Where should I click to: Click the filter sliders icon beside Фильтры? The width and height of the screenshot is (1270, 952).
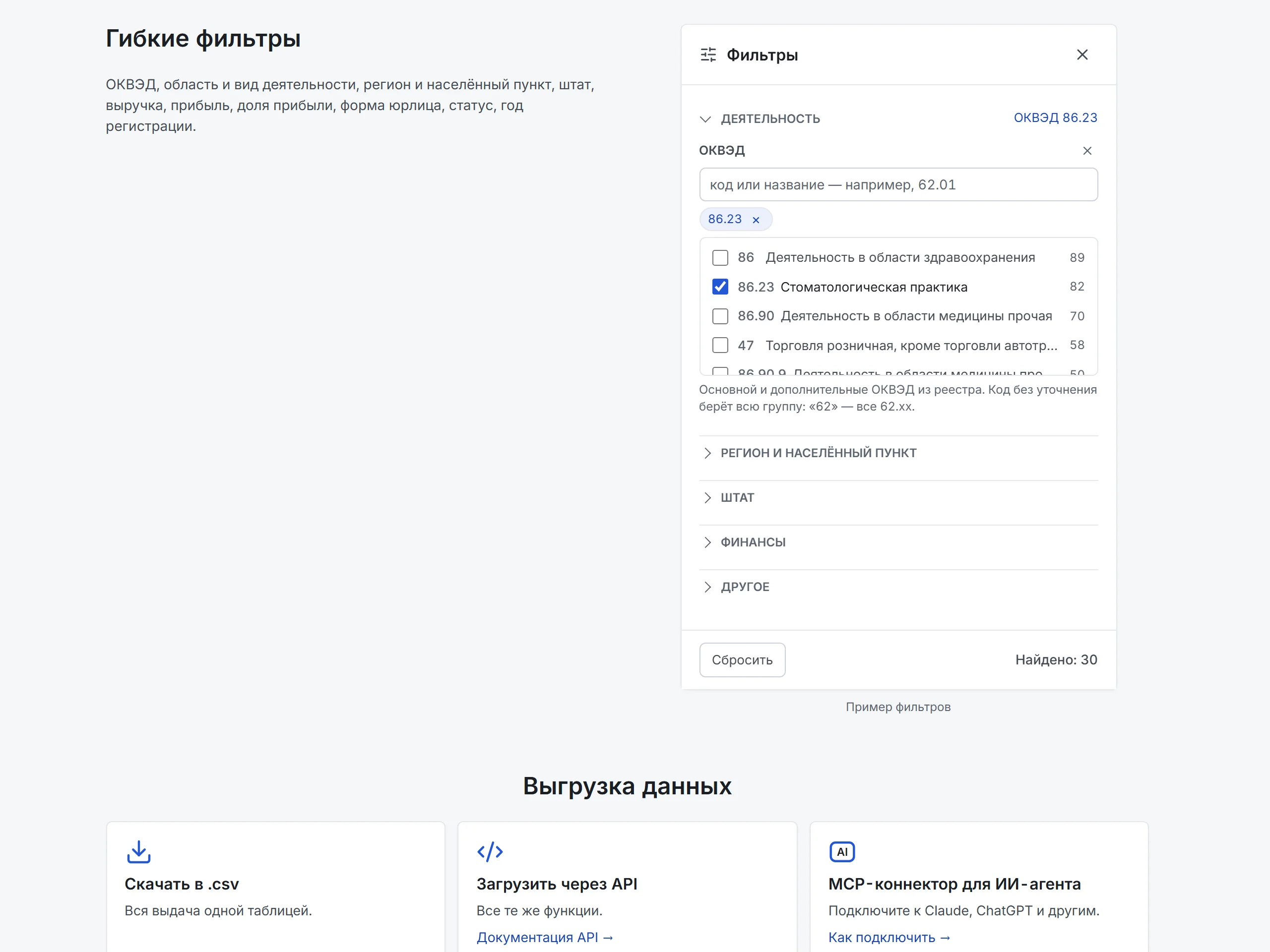point(708,55)
